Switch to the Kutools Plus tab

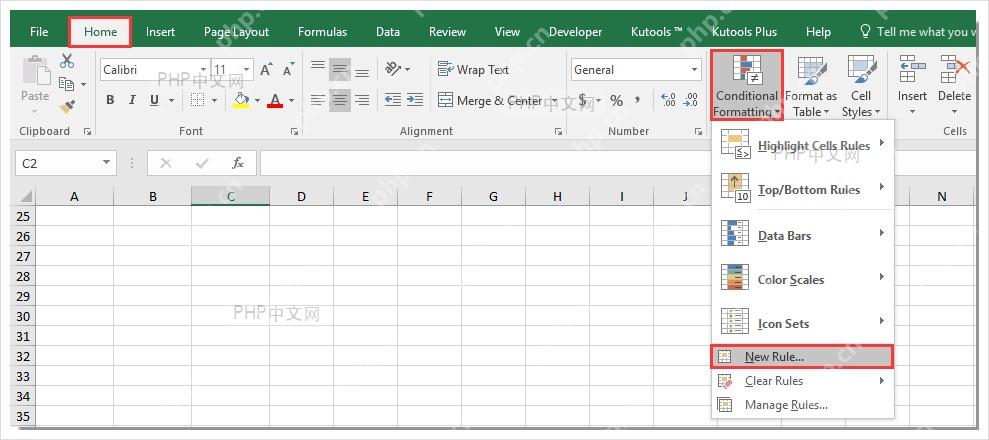(745, 32)
